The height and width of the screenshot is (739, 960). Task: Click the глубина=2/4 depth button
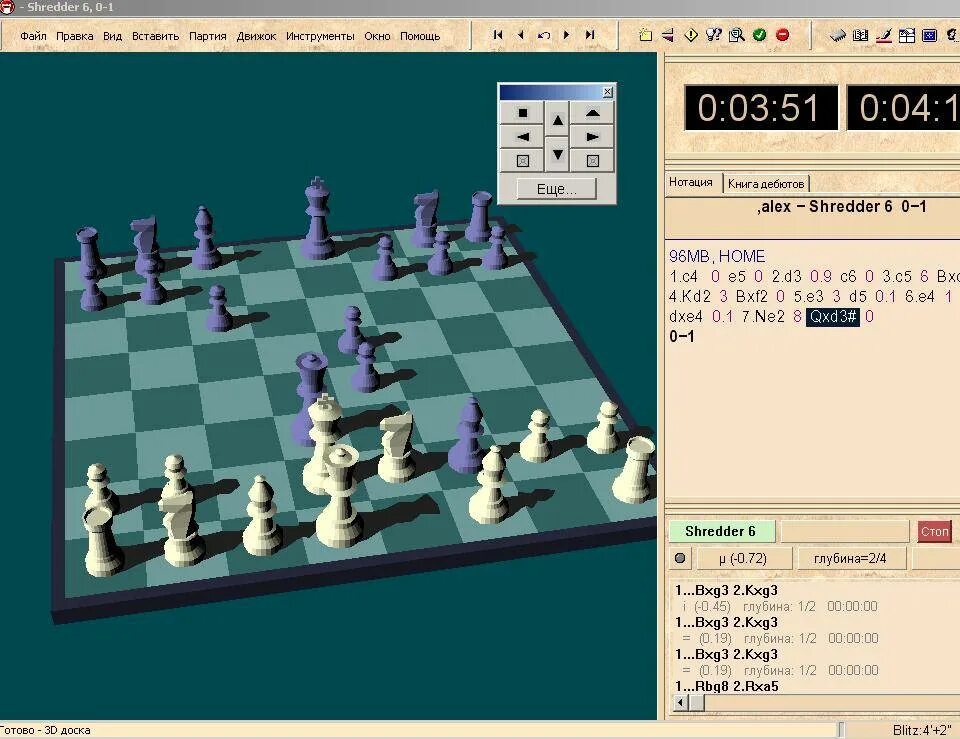(850, 558)
